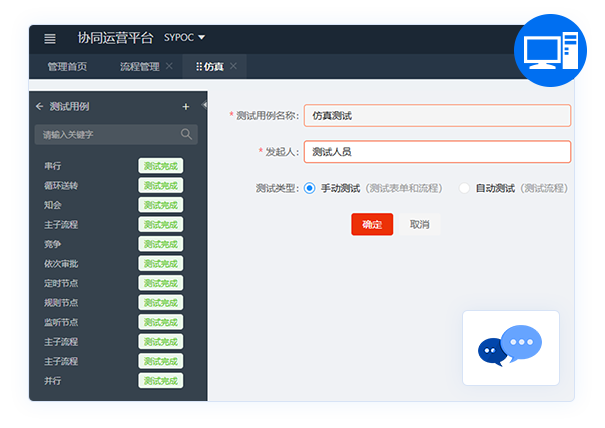605x428 pixels.
Task: Click the 取消 button
Action: 419,224
